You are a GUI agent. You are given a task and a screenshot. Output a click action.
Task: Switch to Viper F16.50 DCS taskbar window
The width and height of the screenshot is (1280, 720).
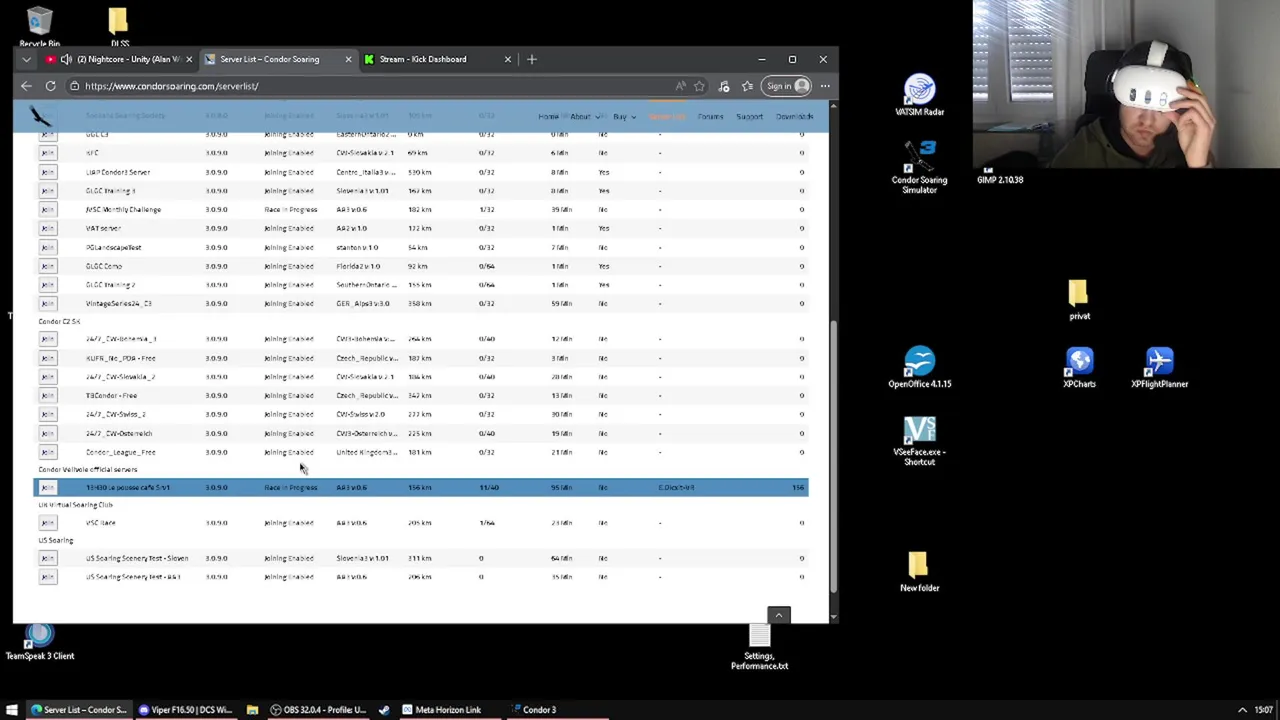point(185,710)
